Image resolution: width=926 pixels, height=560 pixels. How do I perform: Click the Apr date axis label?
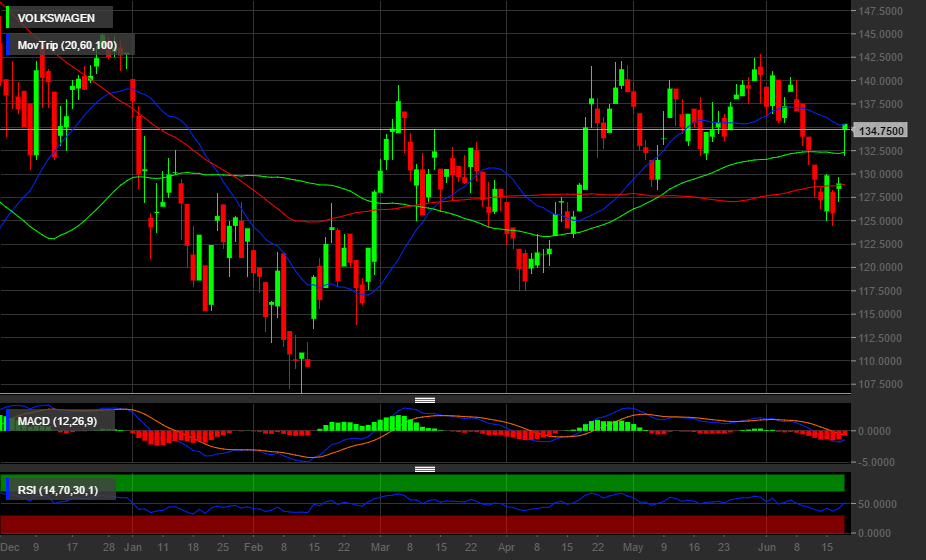[506, 548]
